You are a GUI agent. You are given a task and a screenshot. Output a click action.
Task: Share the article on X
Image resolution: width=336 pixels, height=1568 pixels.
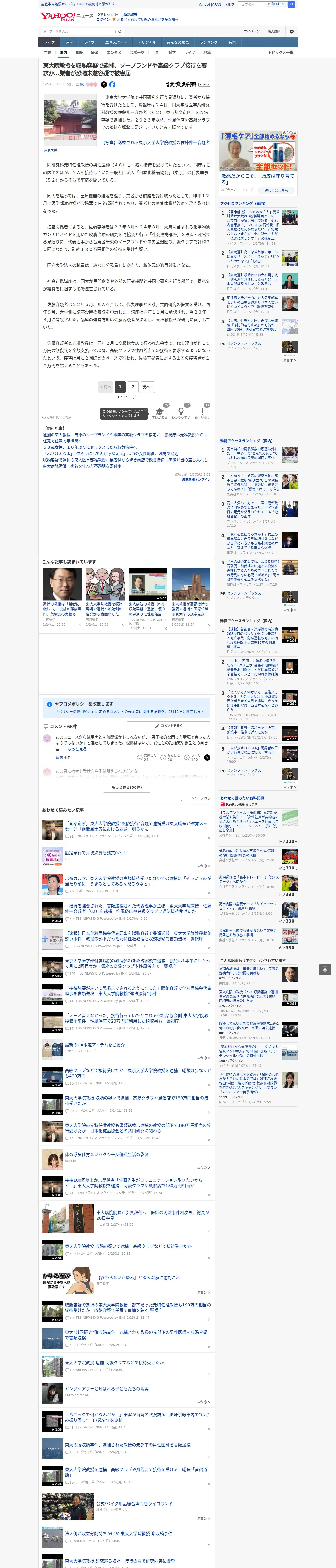pyautogui.click(x=104, y=85)
